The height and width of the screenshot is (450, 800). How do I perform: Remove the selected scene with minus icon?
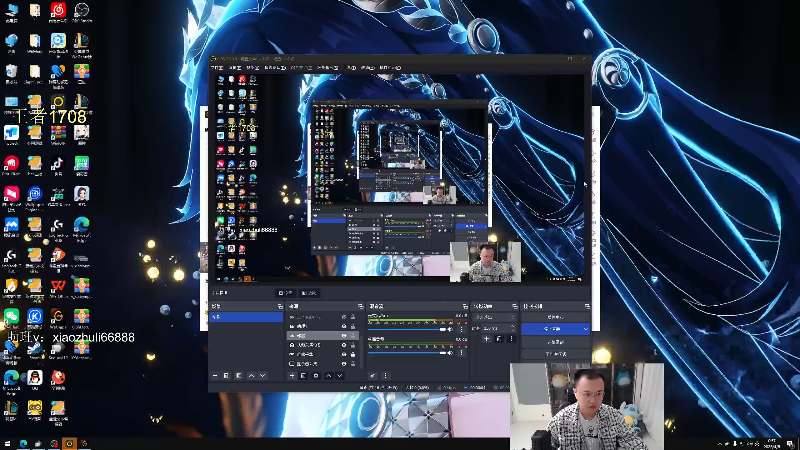pyautogui.click(x=215, y=376)
